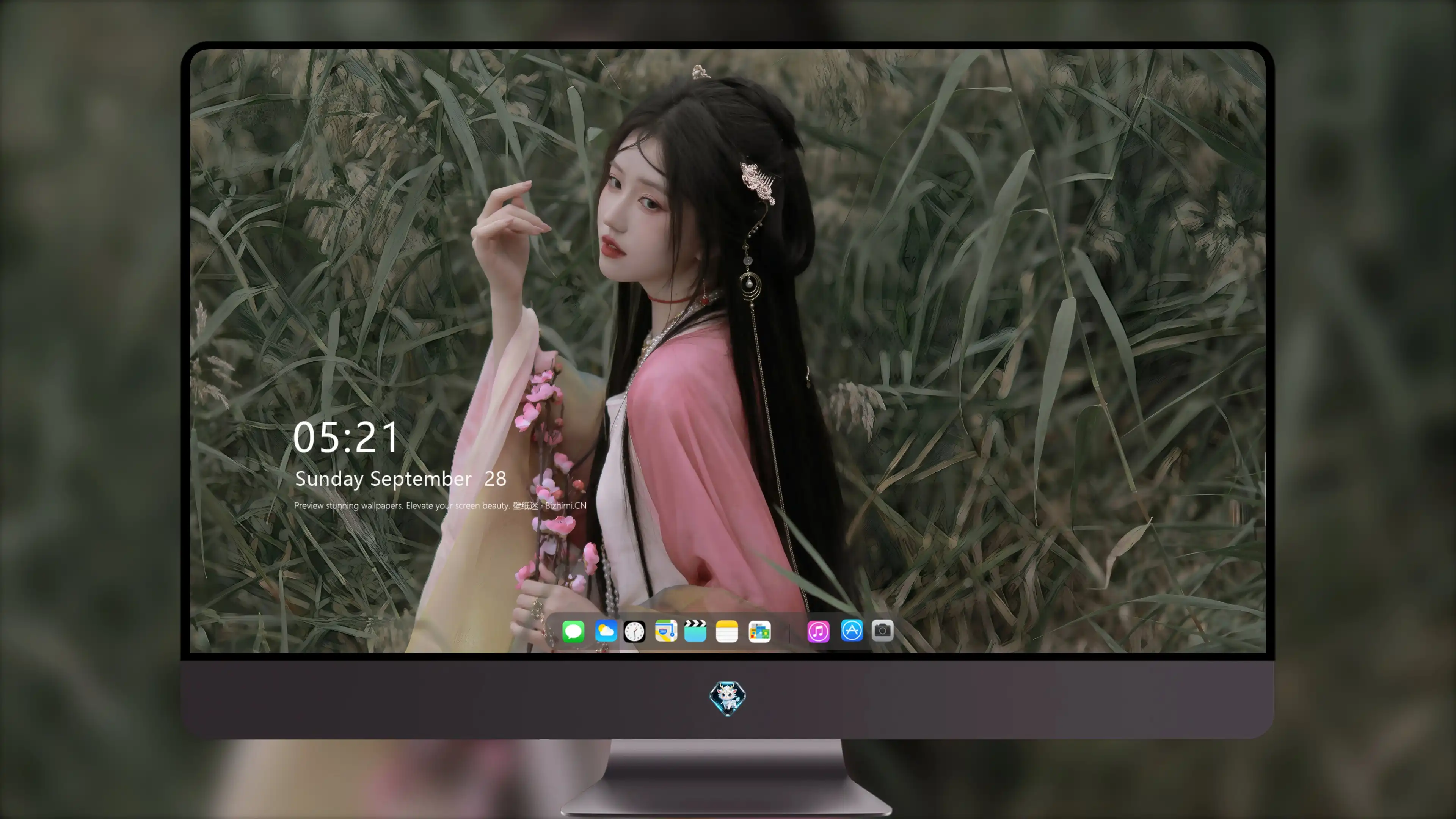Open the Videos clapperboard app
Screen dimensions: 1456x819
pos(695,631)
